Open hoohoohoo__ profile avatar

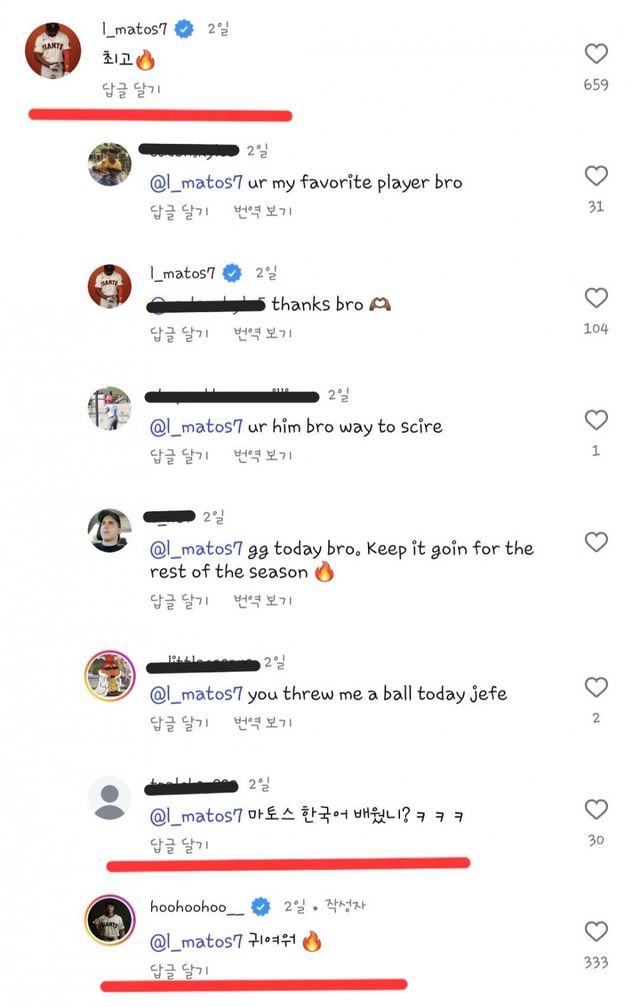(110, 921)
